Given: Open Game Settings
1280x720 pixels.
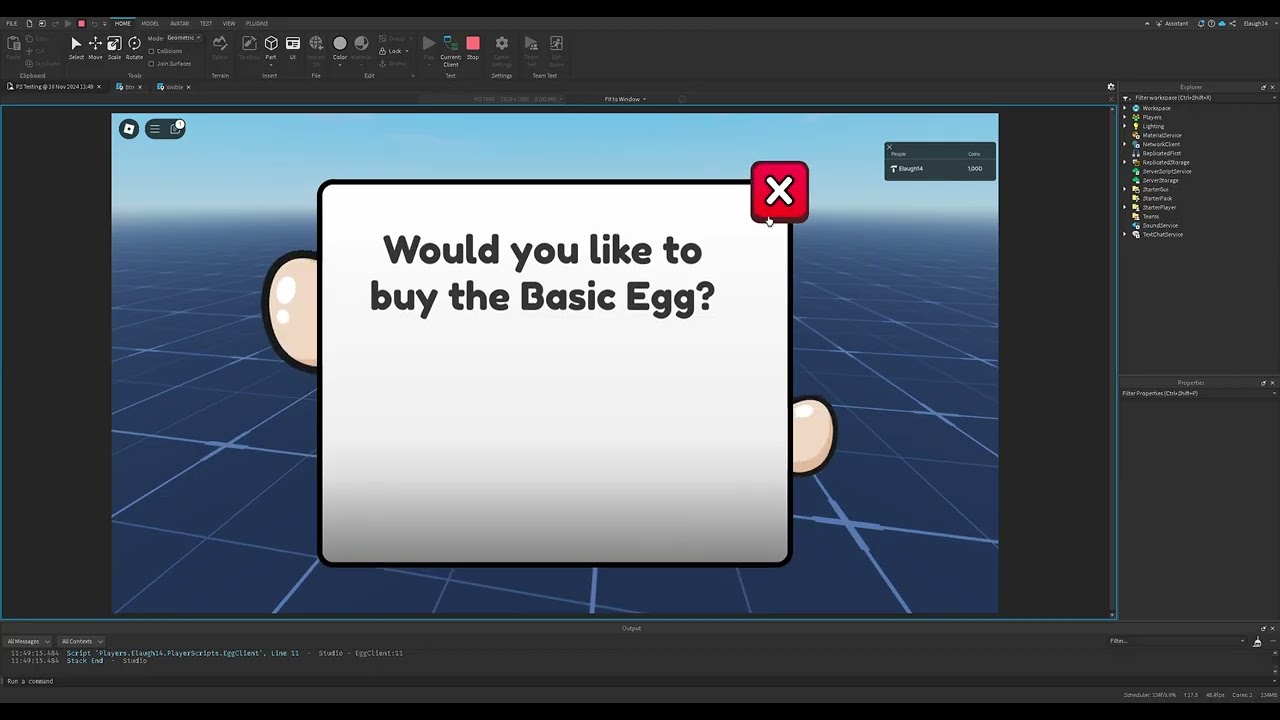Looking at the screenshot, I should [x=502, y=50].
